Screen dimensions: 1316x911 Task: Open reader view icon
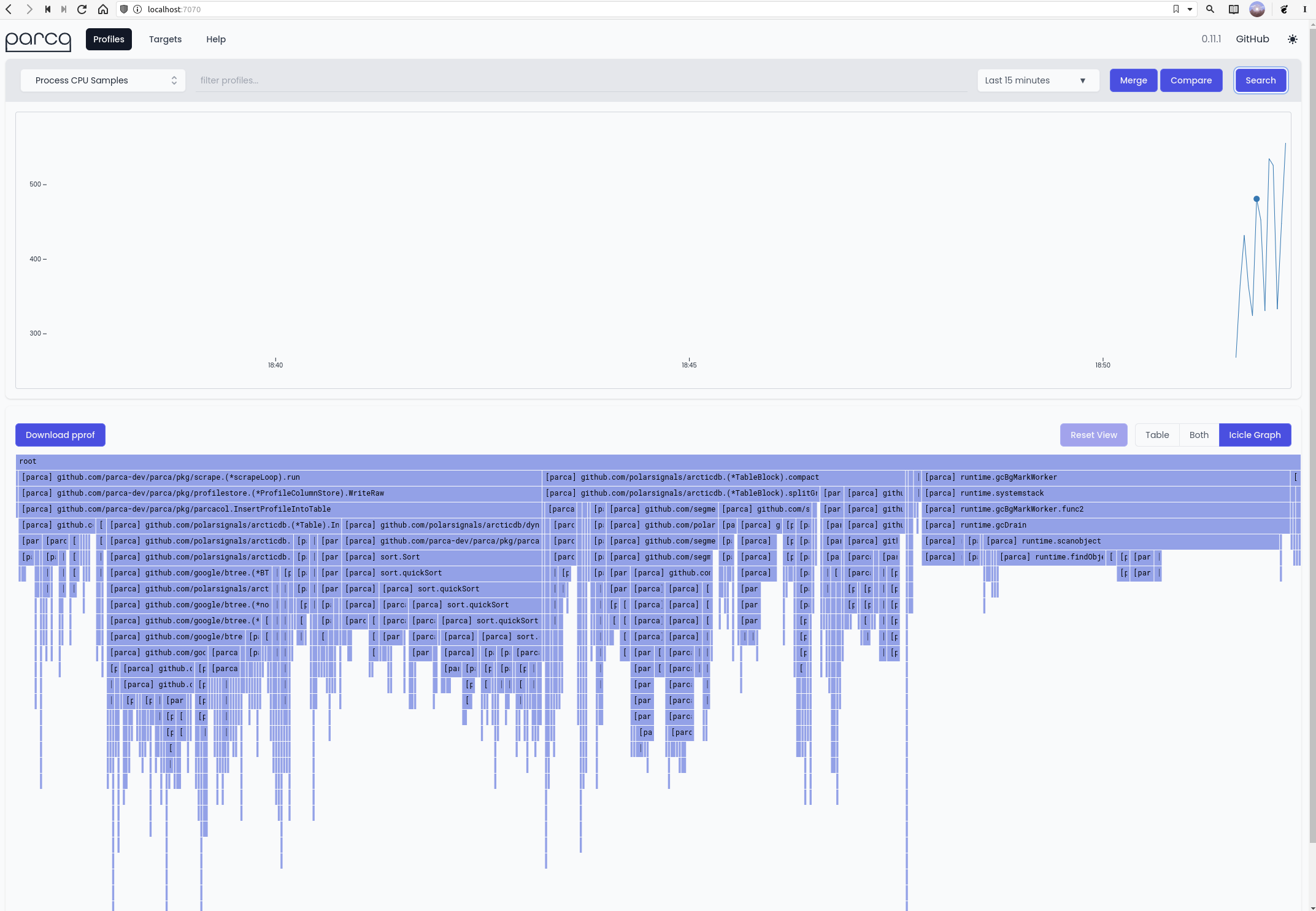click(1233, 9)
